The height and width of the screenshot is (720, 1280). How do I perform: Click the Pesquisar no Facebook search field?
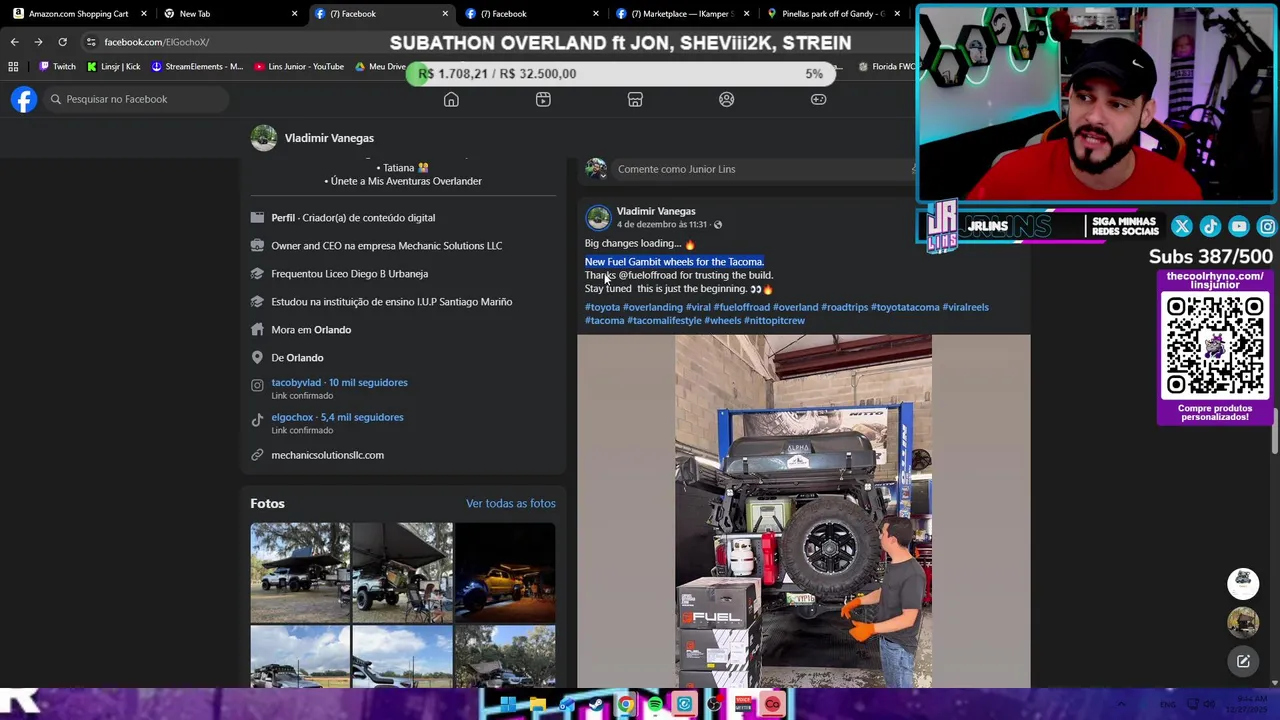135,99
